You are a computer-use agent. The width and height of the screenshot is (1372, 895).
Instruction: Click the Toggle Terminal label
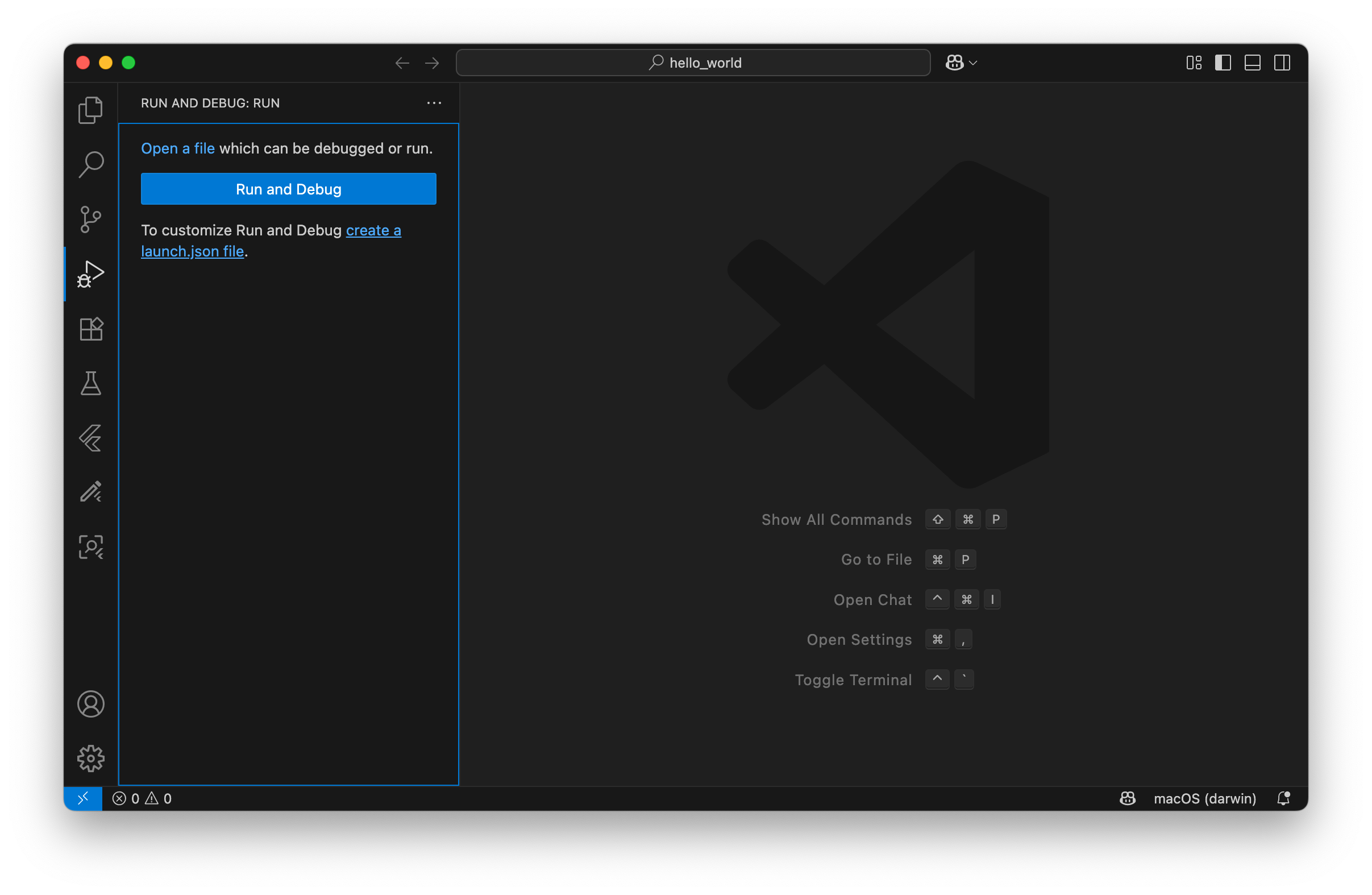click(853, 680)
